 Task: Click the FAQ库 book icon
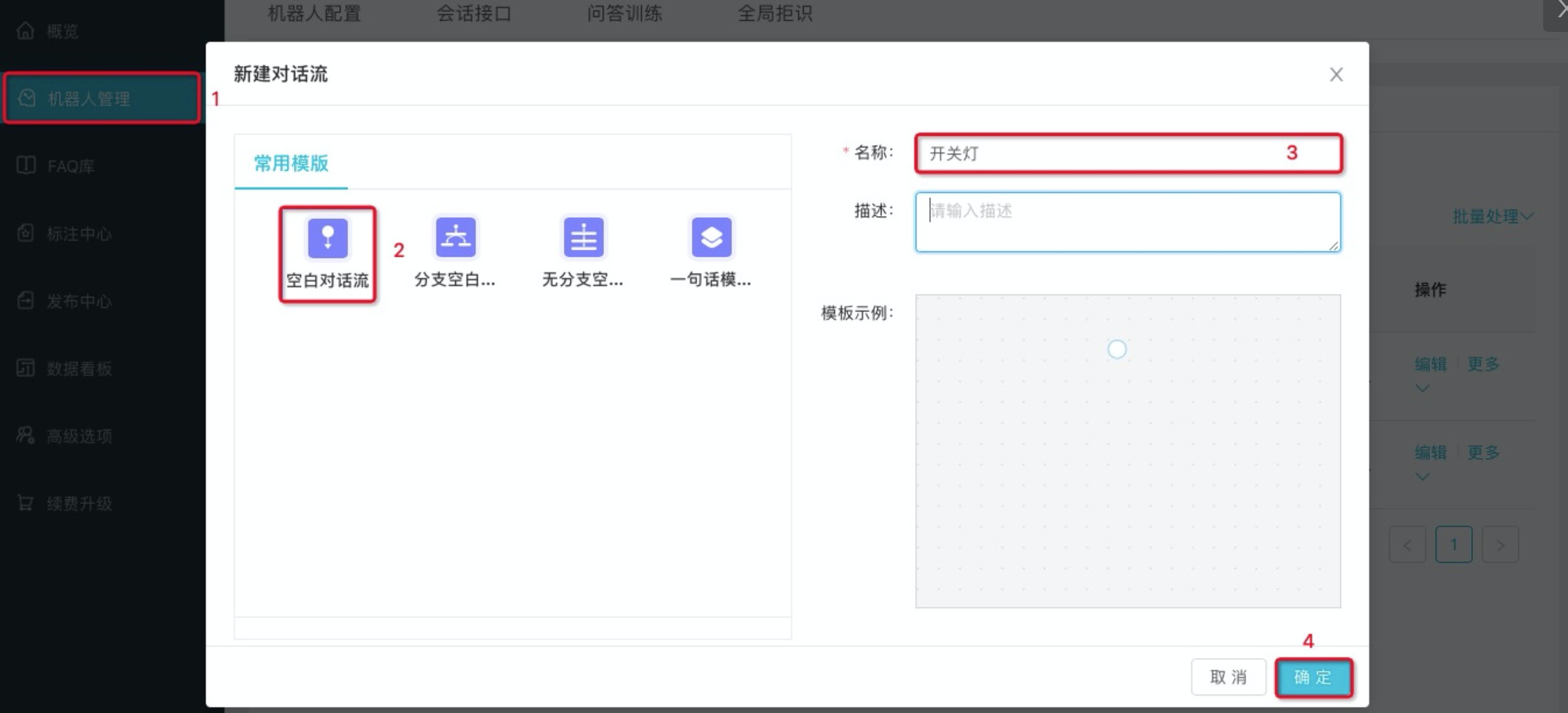point(25,165)
